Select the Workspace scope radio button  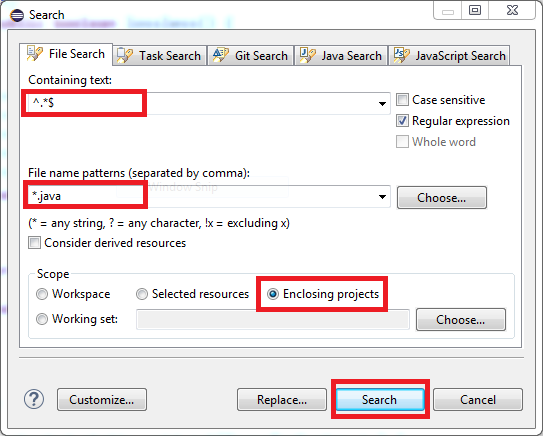tap(42, 294)
